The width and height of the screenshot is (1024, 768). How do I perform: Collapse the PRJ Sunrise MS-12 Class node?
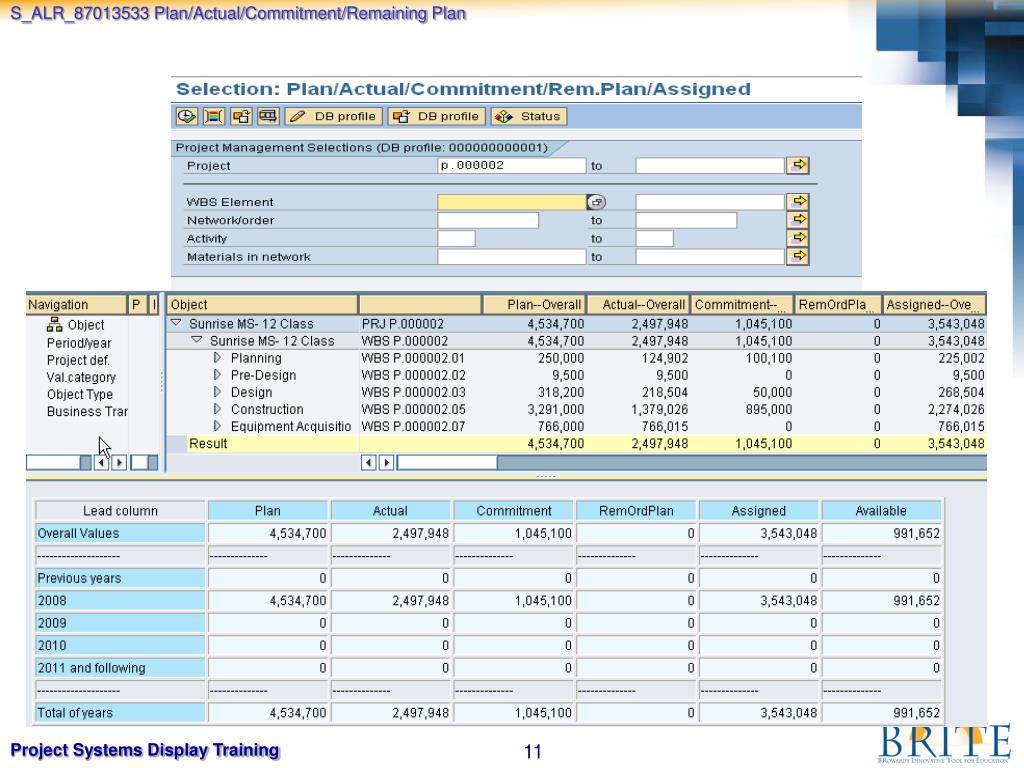[x=176, y=323]
